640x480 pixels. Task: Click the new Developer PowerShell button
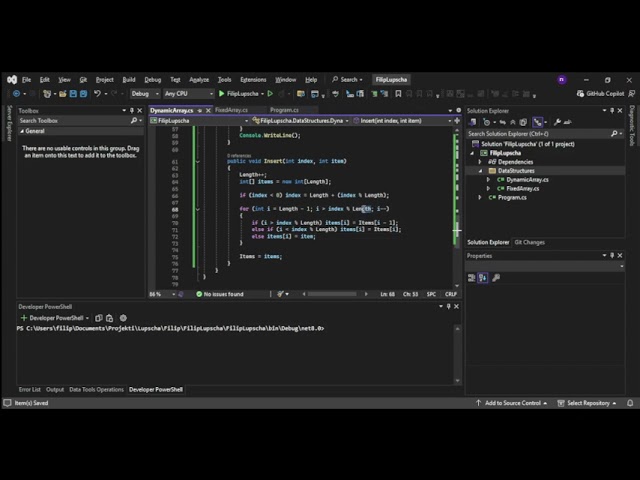pyautogui.click(x=53, y=318)
